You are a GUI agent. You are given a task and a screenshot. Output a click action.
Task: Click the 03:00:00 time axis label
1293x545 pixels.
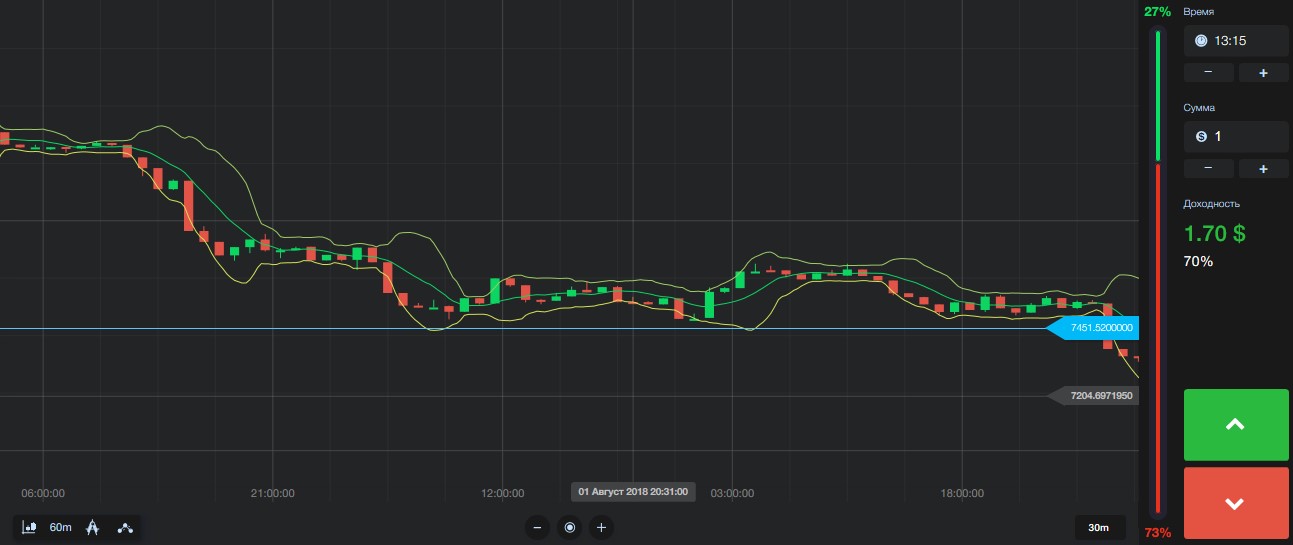point(732,493)
